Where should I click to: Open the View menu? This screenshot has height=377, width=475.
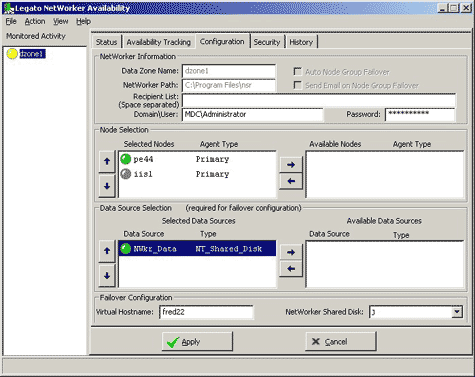(x=61, y=21)
